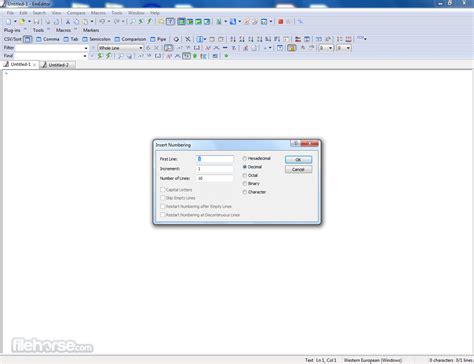Select Pipe separated mode
The image size is (474, 364).
click(158, 39)
